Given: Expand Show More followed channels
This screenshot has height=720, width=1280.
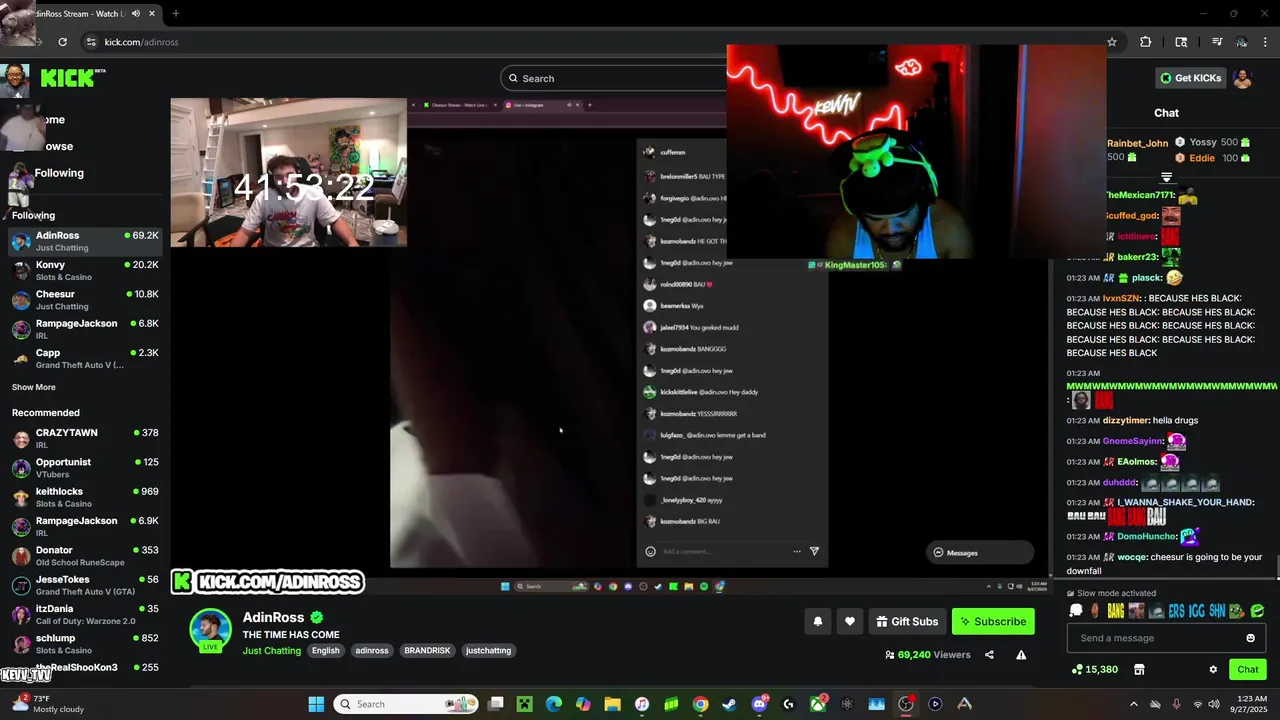Looking at the screenshot, I should pos(34,387).
